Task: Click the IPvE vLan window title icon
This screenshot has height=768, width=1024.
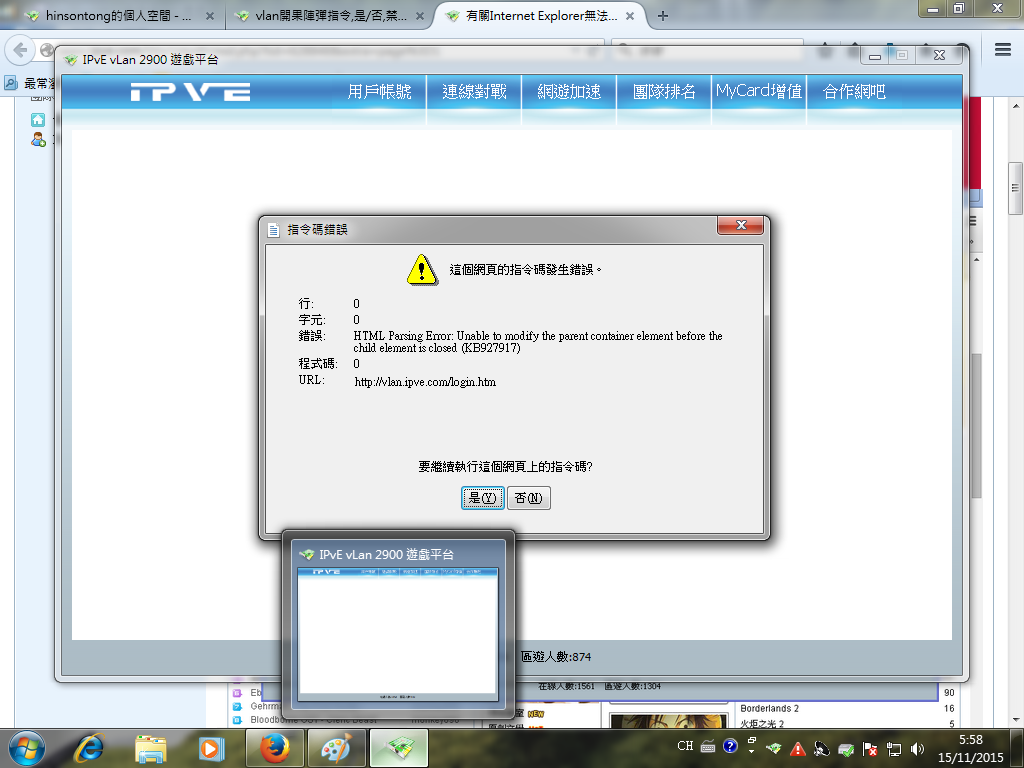Action: point(71,59)
